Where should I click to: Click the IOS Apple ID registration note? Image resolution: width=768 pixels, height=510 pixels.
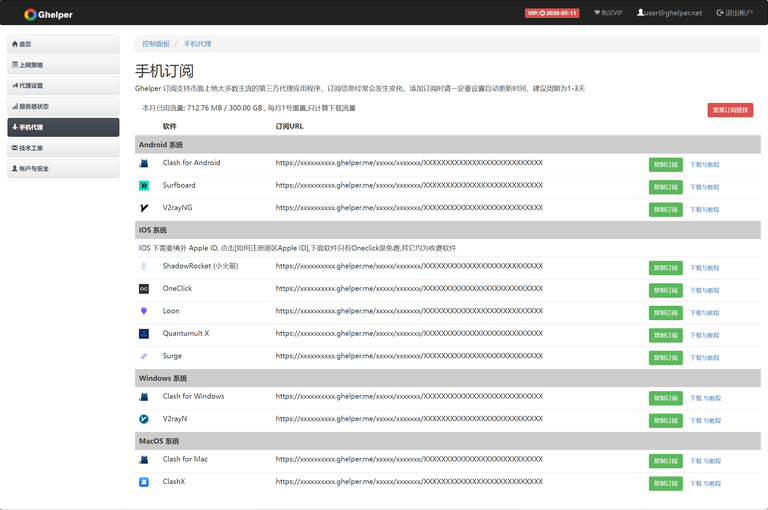pyautogui.click(x=297, y=248)
